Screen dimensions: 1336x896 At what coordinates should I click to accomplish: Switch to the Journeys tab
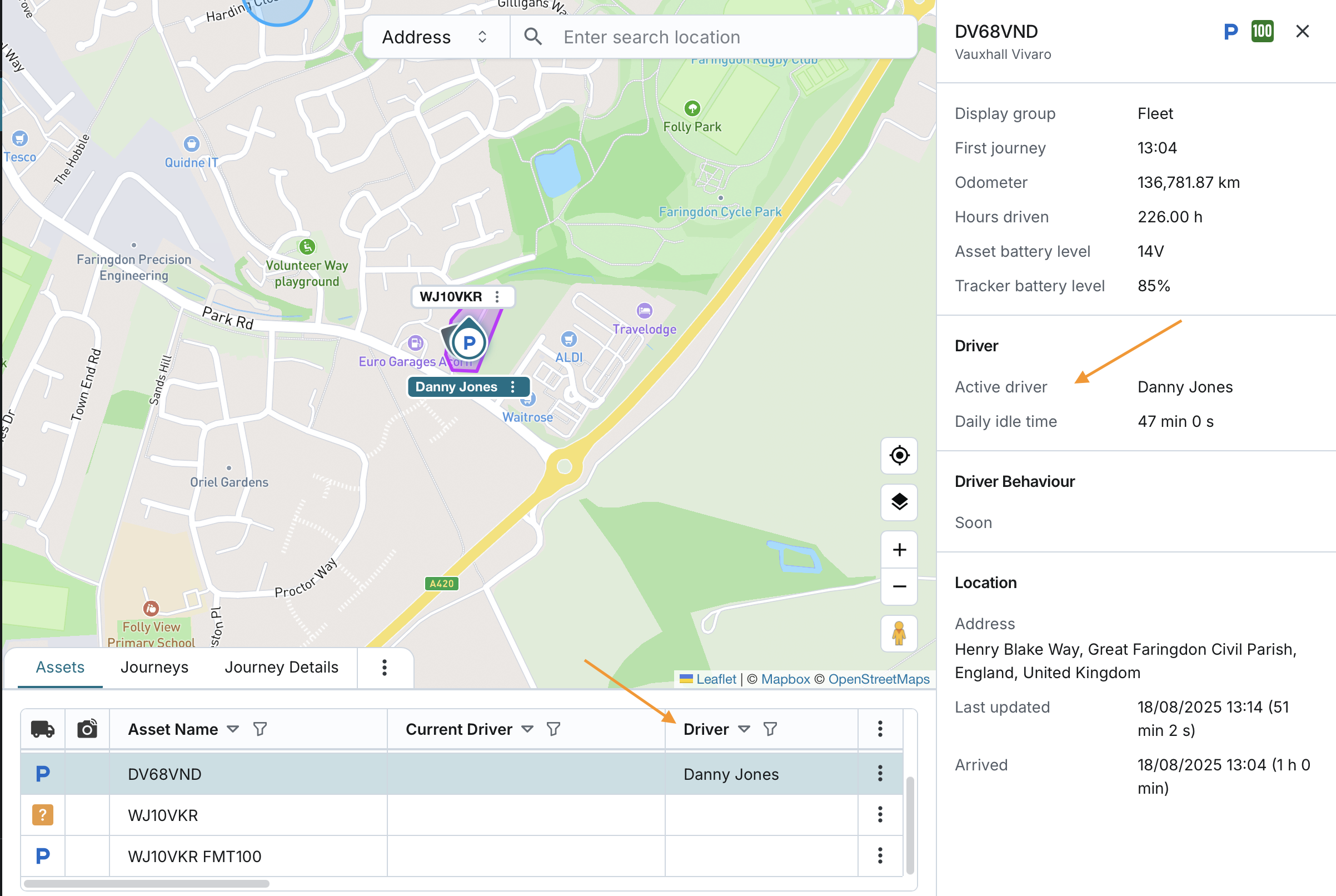pyautogui.click(x=154, y=667)
